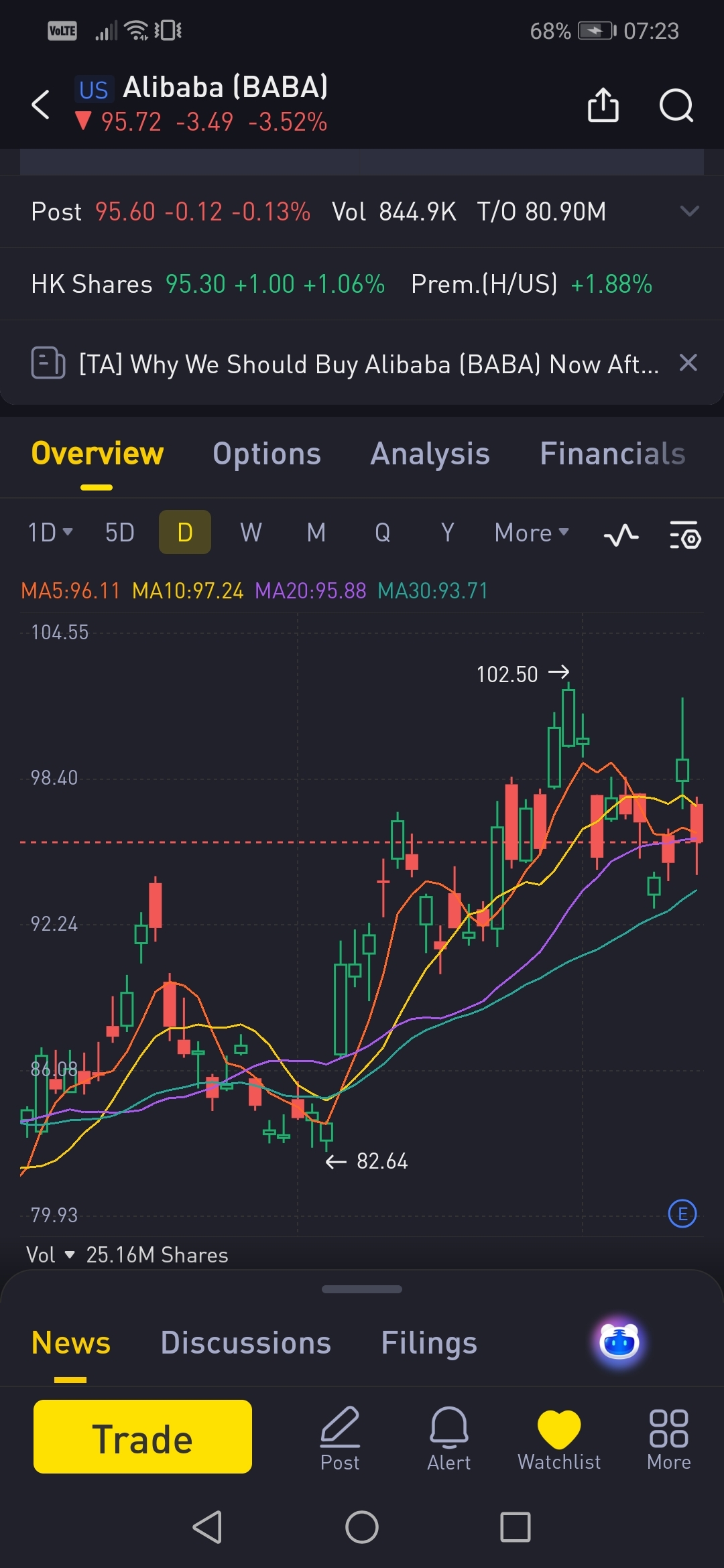The height and width of the screenshot is (1568, 724).
Task: Open search with magnifier icon
Action: (676, 105)
